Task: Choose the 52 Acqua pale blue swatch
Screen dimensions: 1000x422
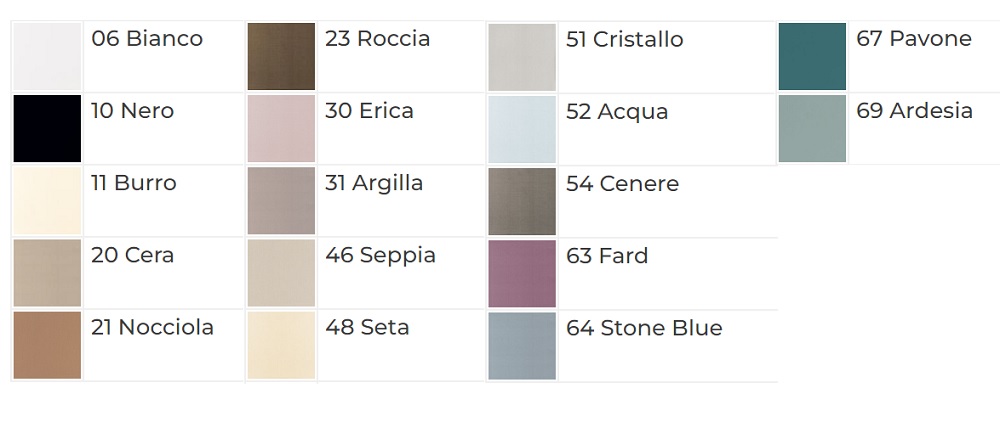Action: point(522,129)
